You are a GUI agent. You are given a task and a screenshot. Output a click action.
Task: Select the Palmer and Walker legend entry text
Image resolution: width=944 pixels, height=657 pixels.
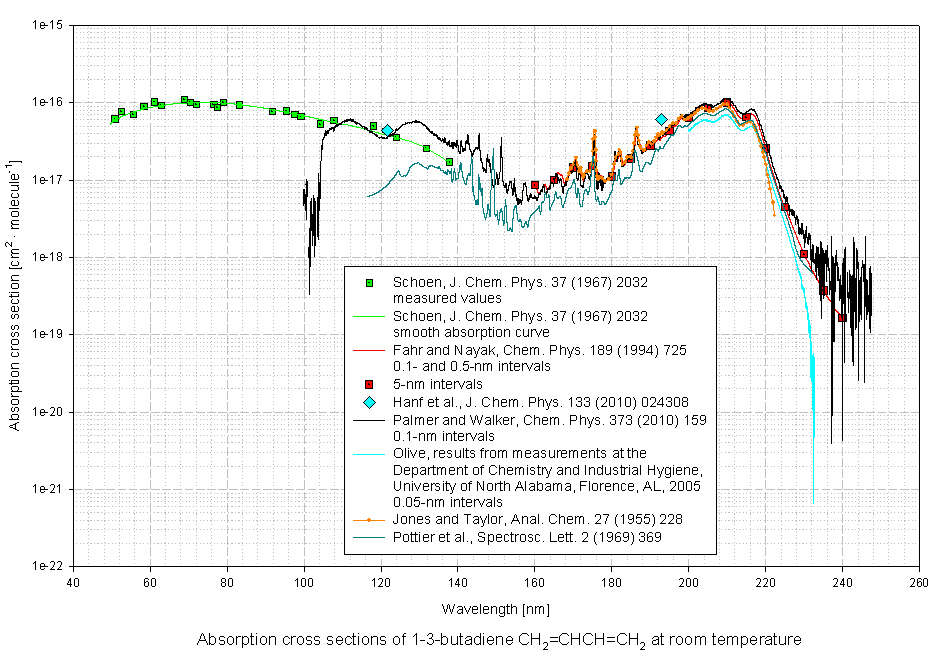click(x=549, y=419)
